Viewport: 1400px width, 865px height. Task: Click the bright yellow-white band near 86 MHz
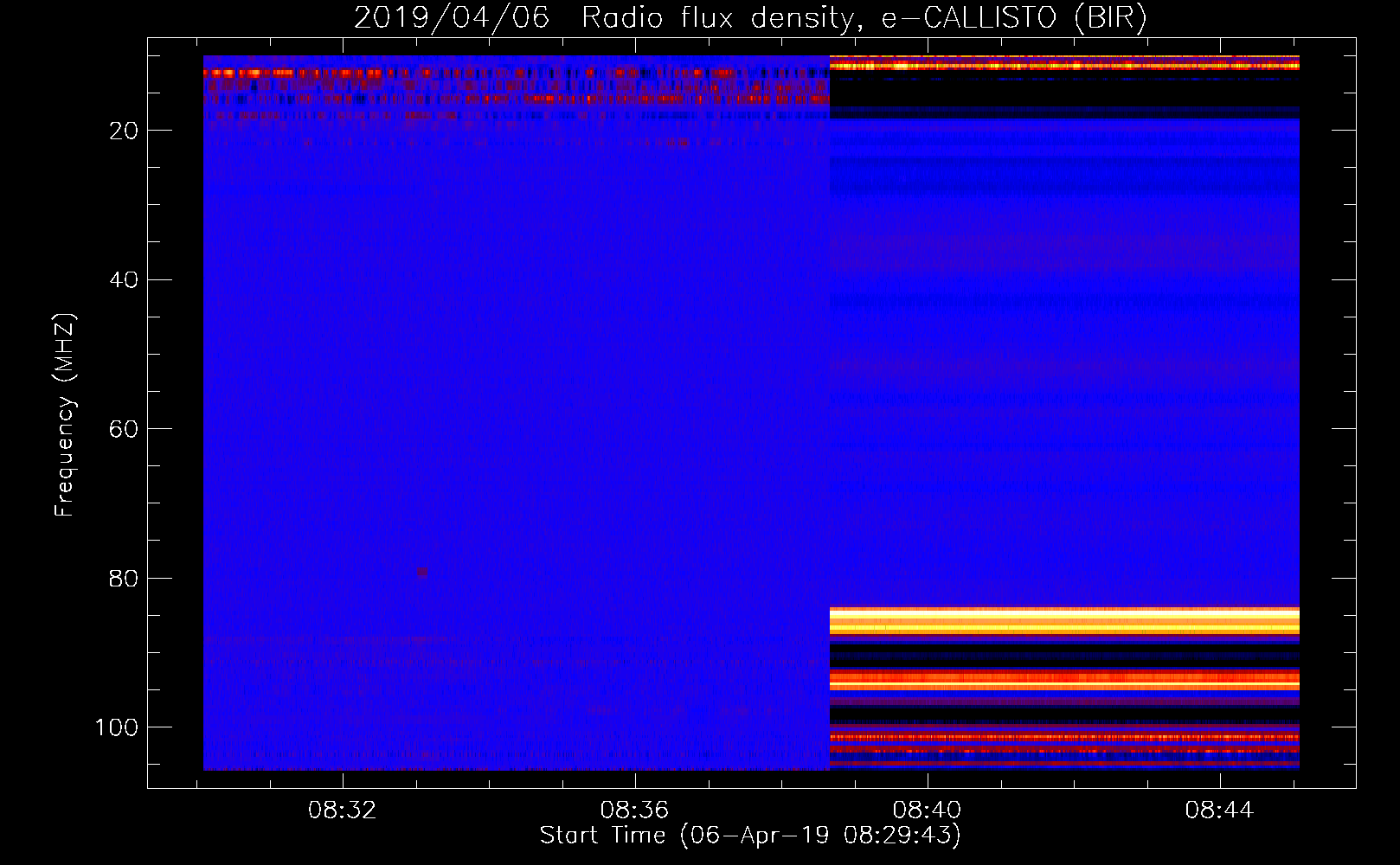point(1064,621)
